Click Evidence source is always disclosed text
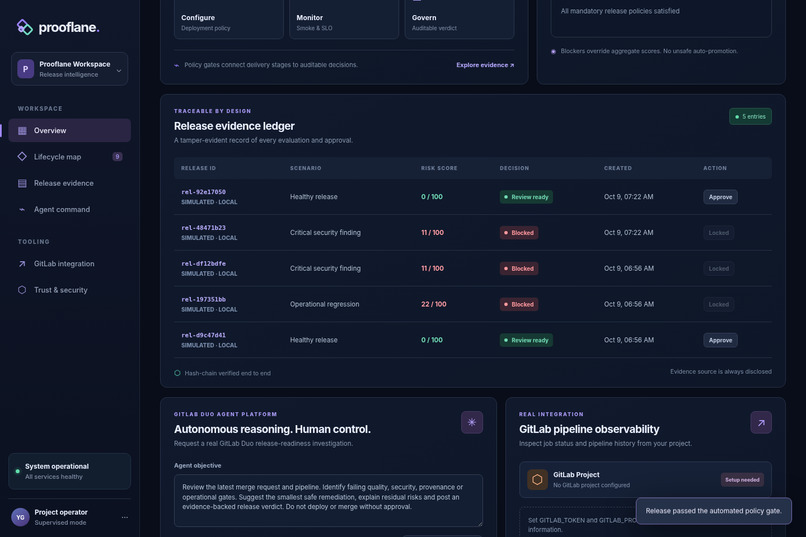 click(721, 372)
